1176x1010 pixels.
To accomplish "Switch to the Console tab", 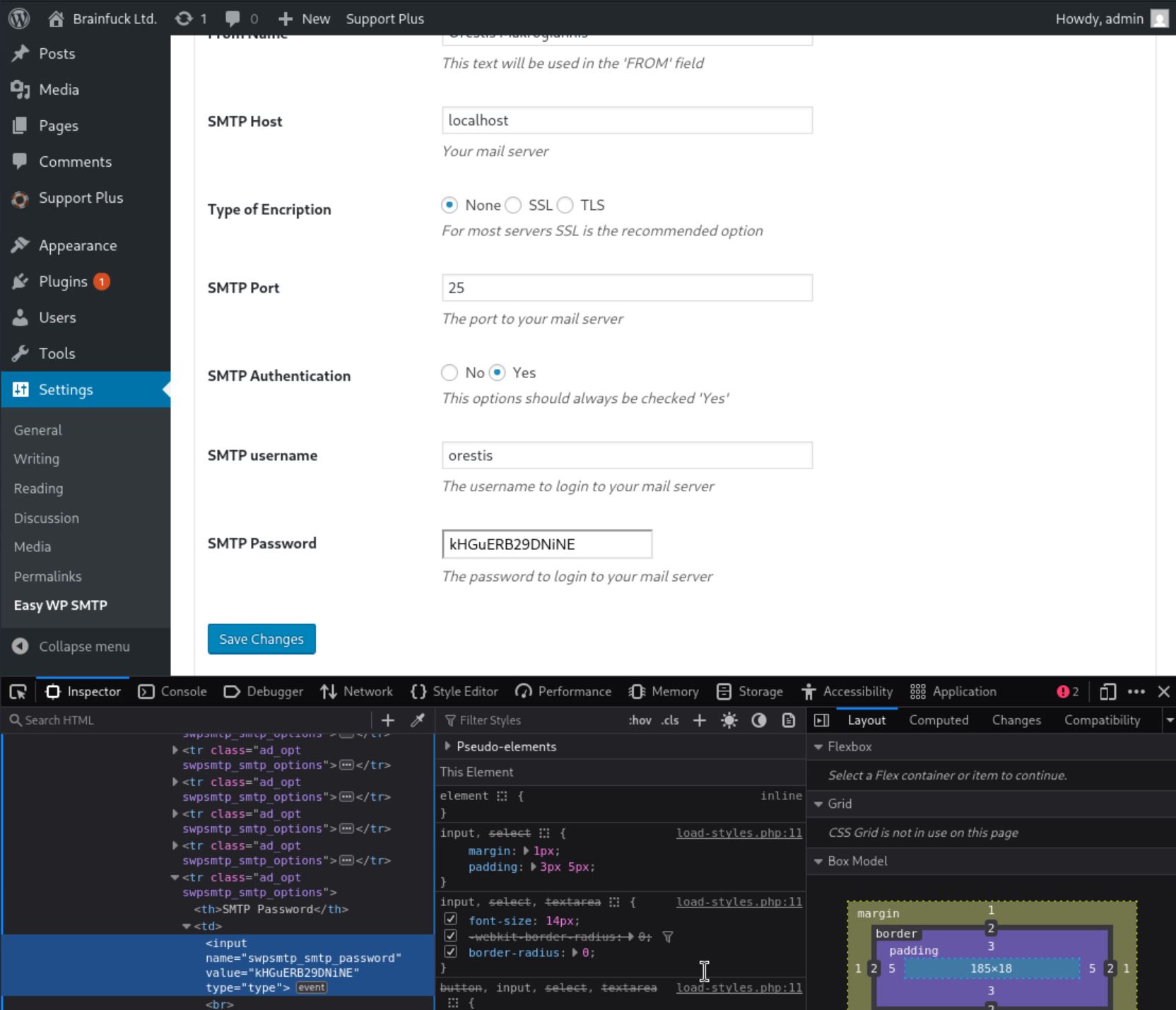I will [x=172, y=692].
